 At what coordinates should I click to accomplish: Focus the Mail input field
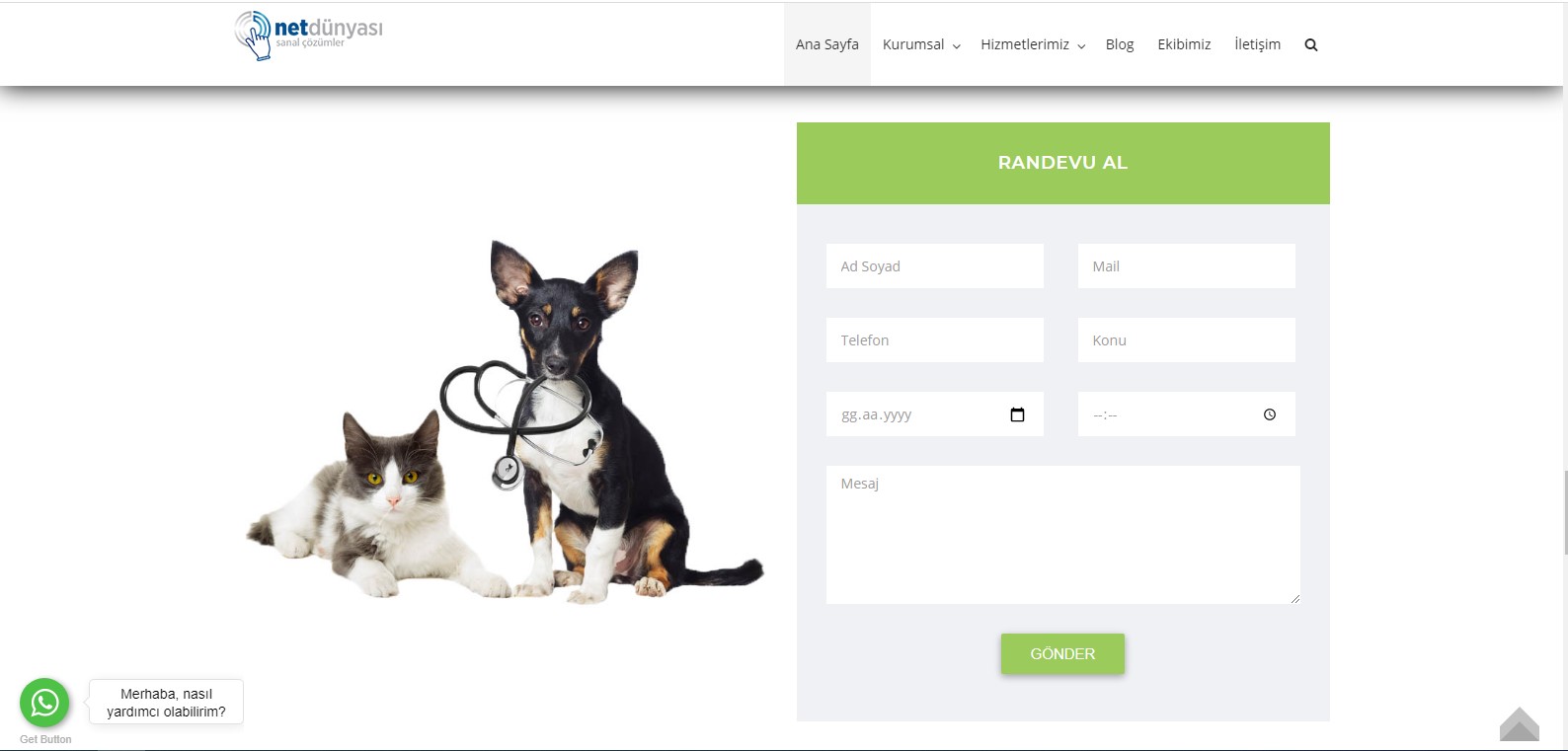1187,266
